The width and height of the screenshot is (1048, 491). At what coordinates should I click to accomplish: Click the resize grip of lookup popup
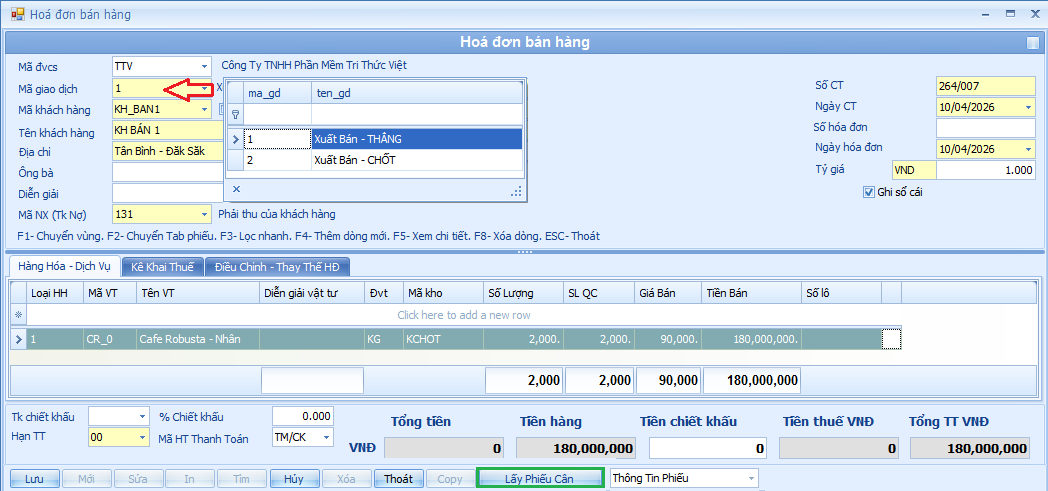(516, 190)
